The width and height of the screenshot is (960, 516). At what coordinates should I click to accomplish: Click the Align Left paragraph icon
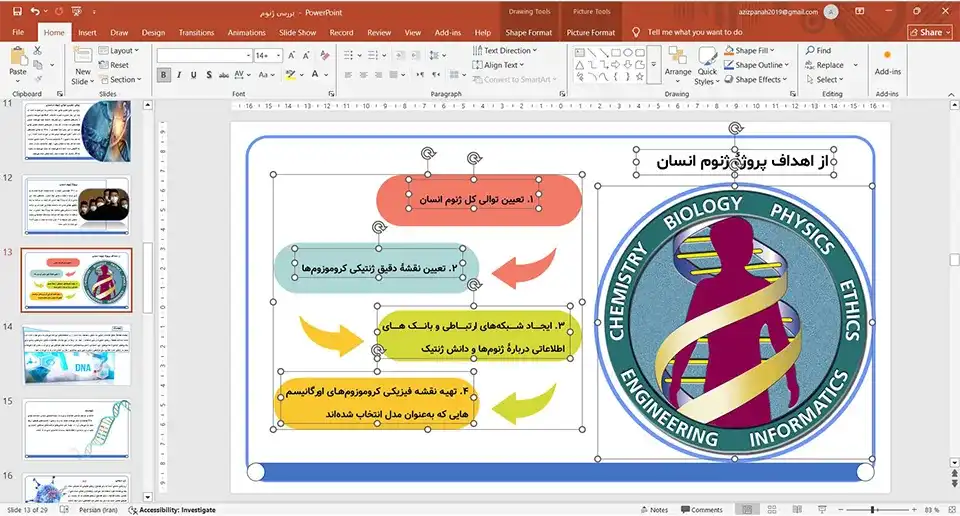348,75
